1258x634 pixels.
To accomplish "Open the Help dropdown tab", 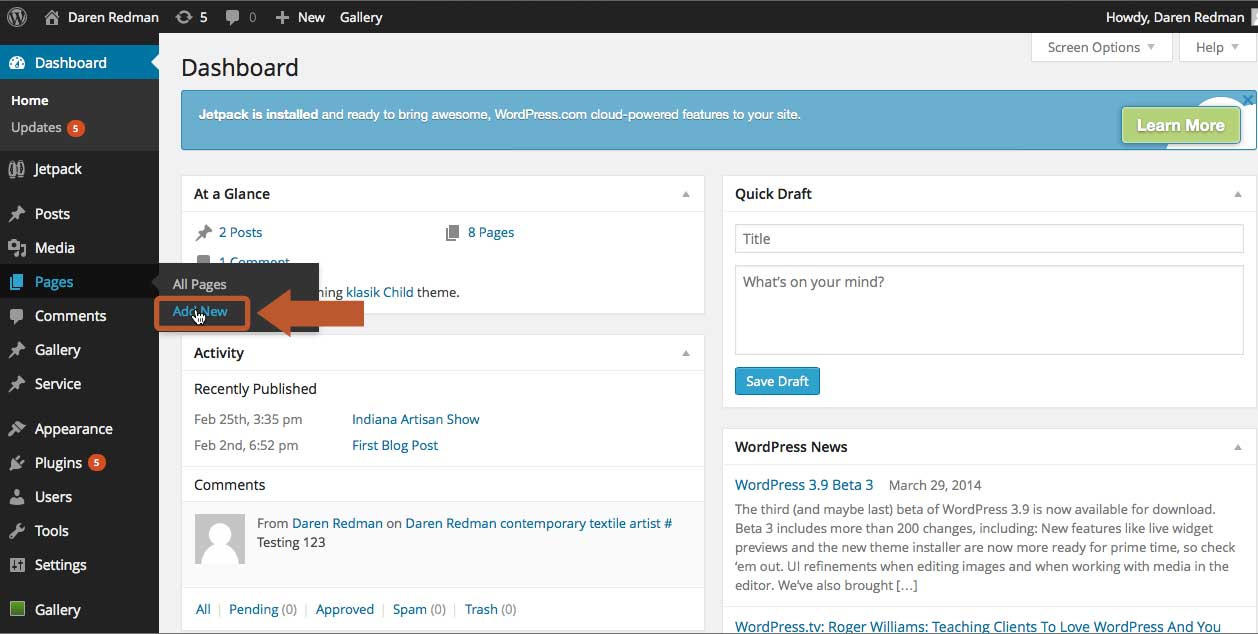I will coord(1217,47).
